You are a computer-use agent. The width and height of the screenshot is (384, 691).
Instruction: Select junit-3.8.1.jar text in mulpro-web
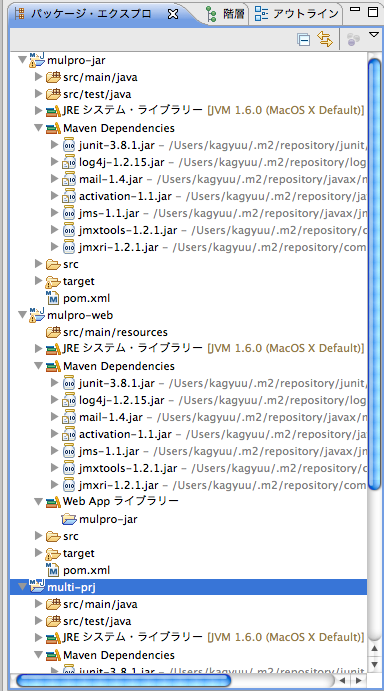117,383
